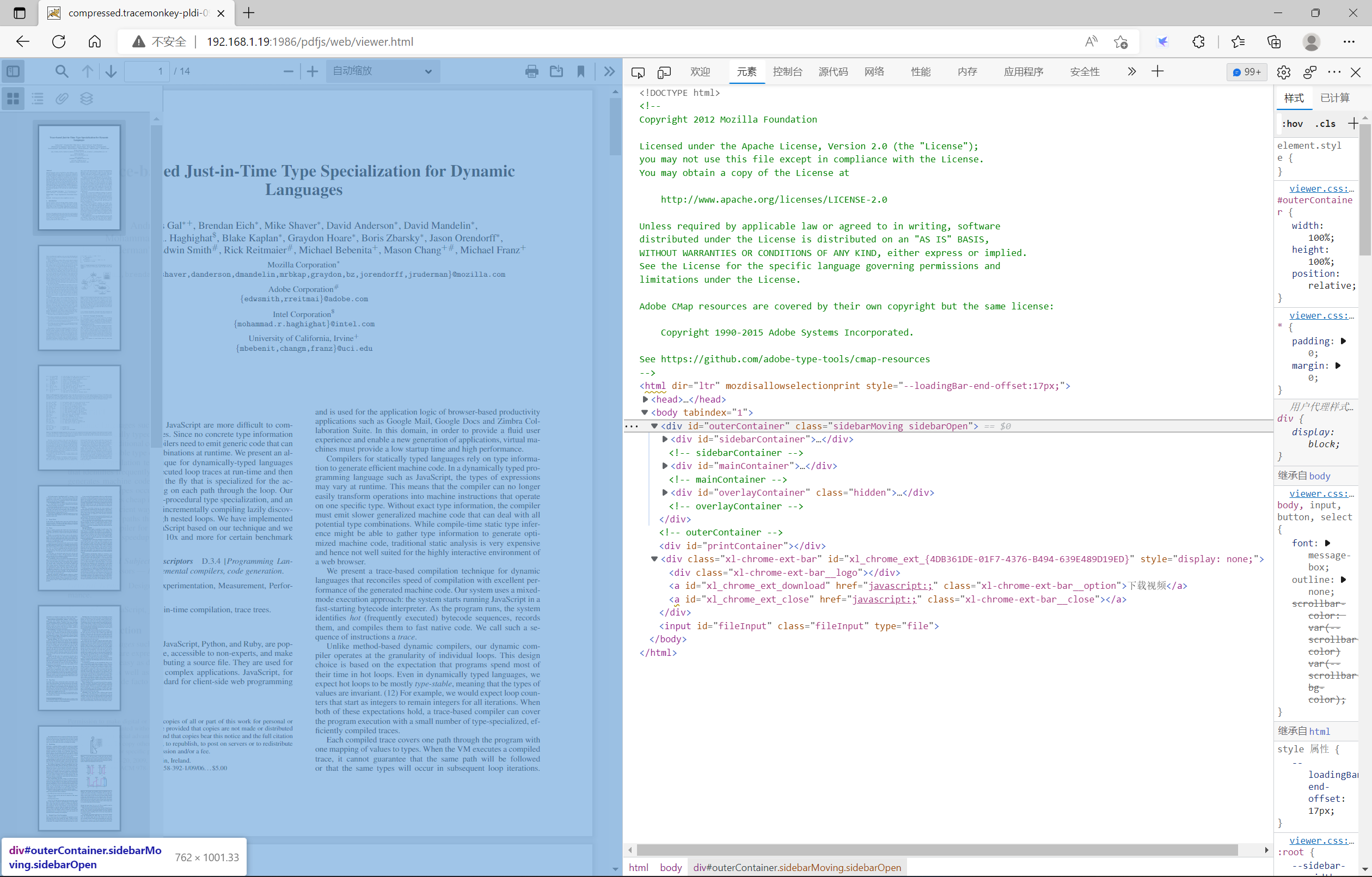Viewport: 1372px width, 877px height.
Task: Select the page 4 thumbnail
Action: click(79, 538)
